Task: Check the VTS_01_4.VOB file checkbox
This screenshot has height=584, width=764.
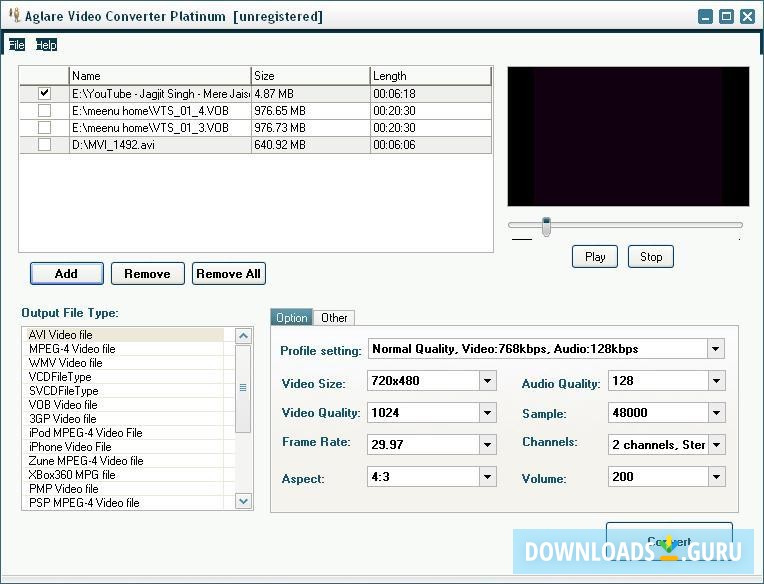Action: (x=44, y=111)
